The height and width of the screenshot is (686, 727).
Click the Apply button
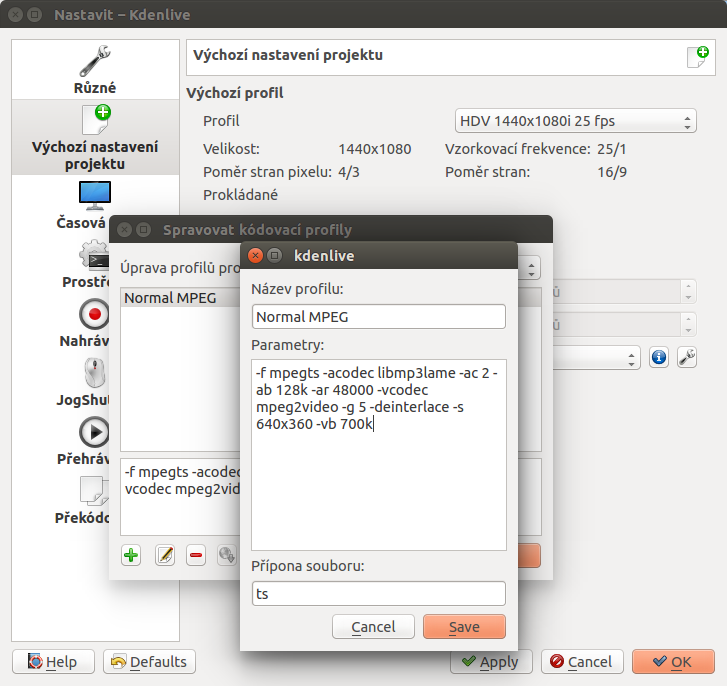pyautogui.click(x=491, y=661)
